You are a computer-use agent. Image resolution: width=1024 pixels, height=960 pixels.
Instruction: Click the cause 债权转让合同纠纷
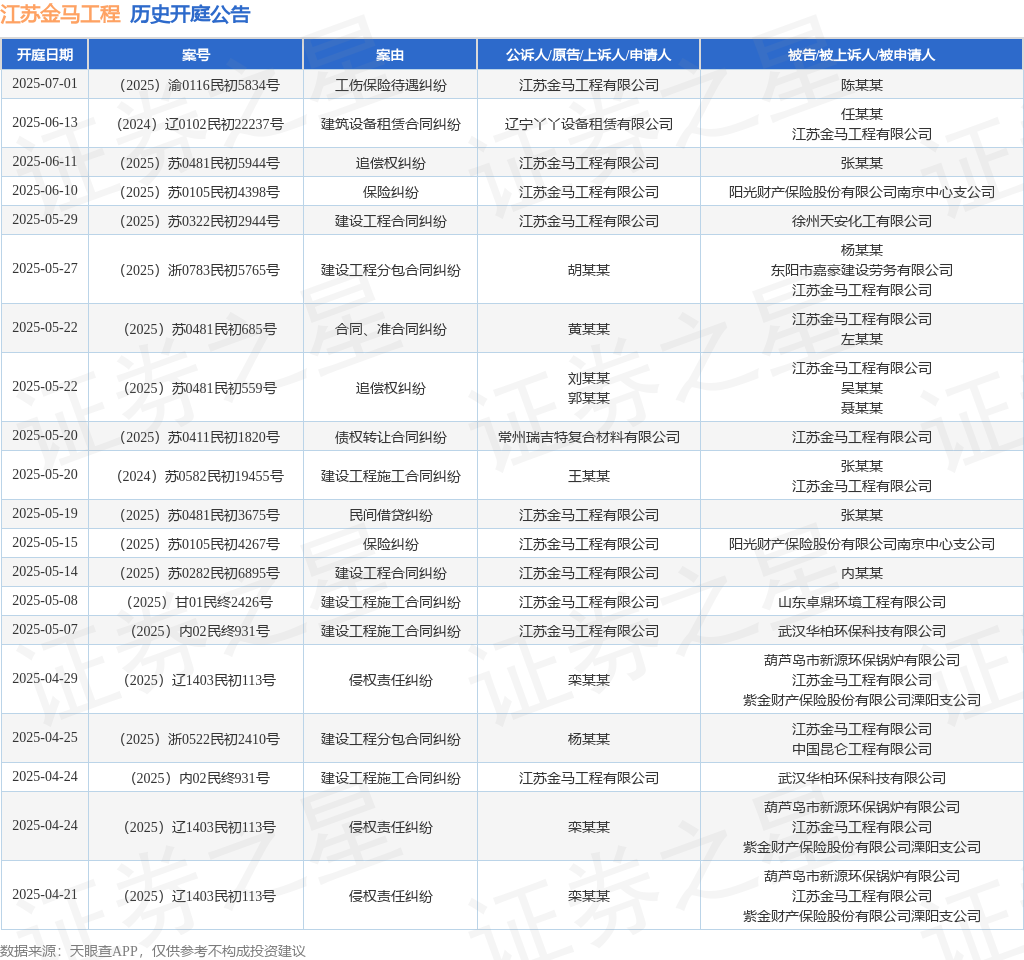coord(391,437)
